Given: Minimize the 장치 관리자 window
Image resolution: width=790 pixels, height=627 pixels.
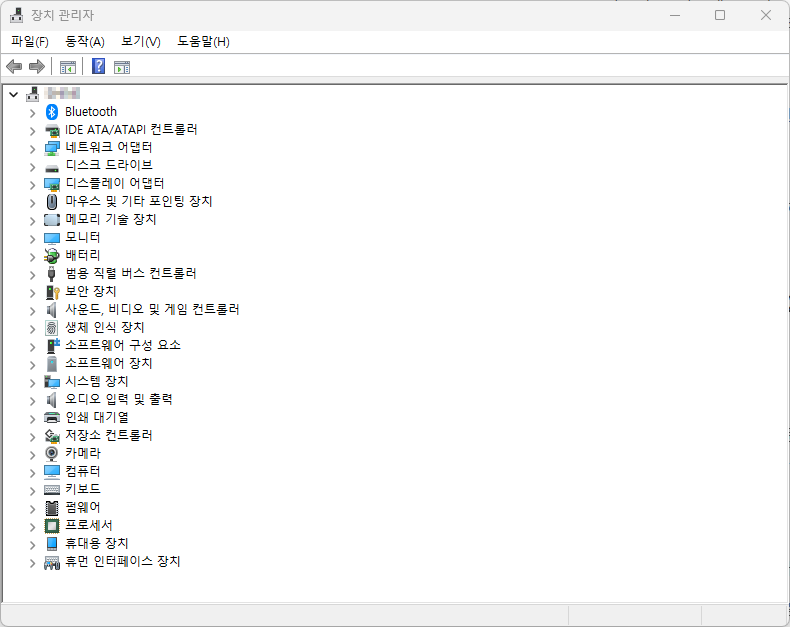Looking at the screenshot, I should 675,15.
